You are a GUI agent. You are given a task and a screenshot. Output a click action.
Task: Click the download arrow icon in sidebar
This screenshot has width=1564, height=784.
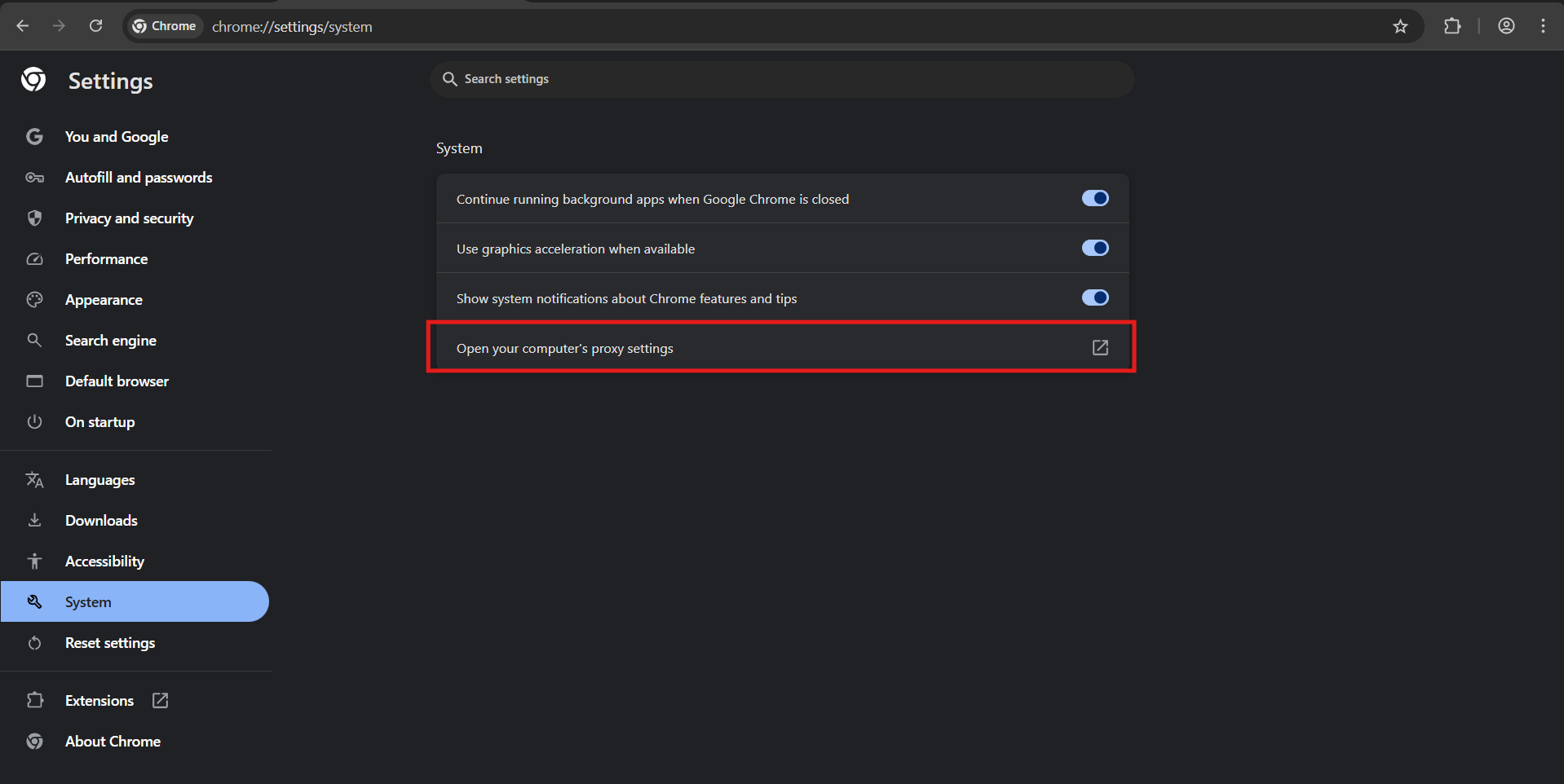[x=34, y=520]
